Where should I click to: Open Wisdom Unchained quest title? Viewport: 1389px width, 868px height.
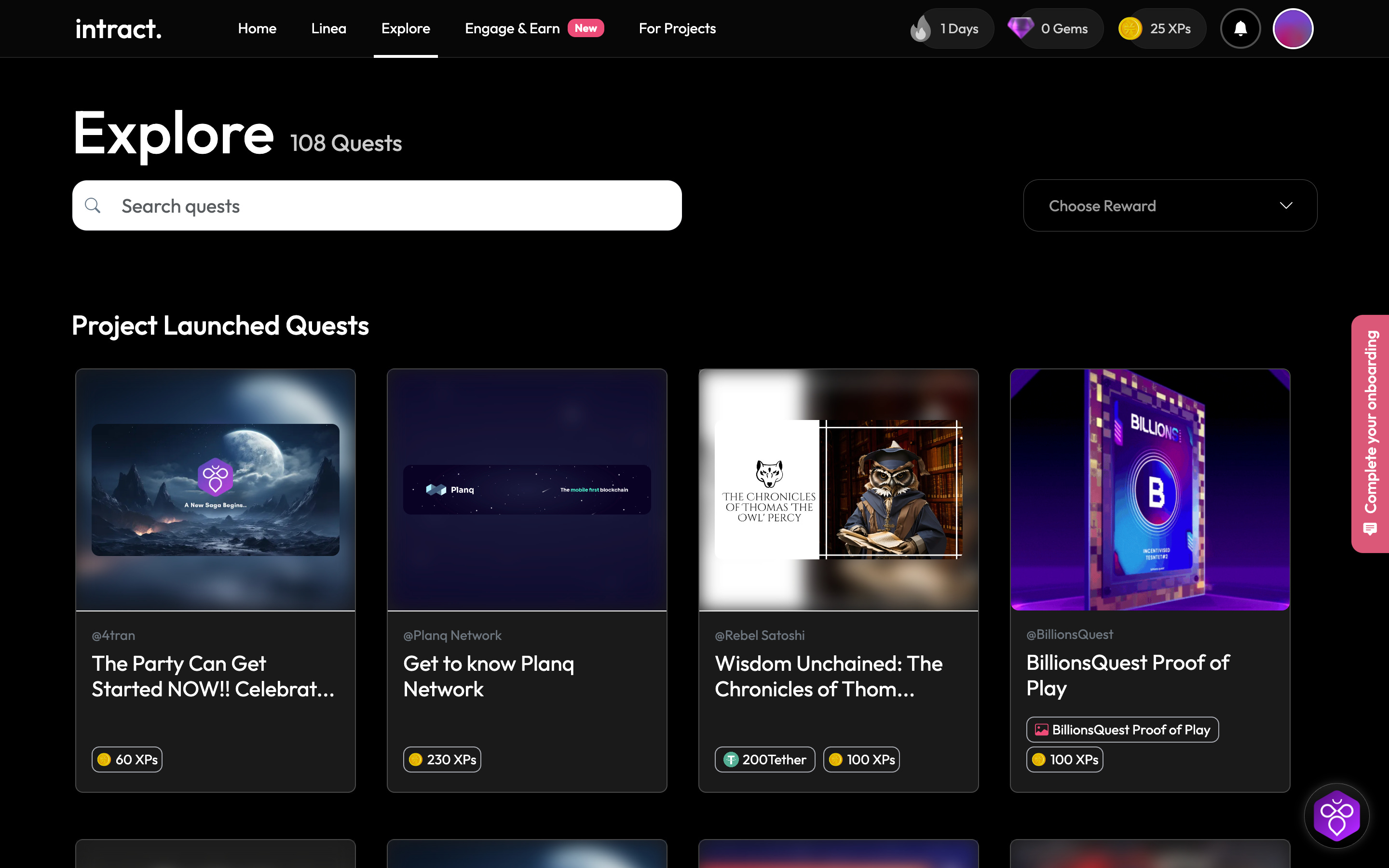pos(829,676)
